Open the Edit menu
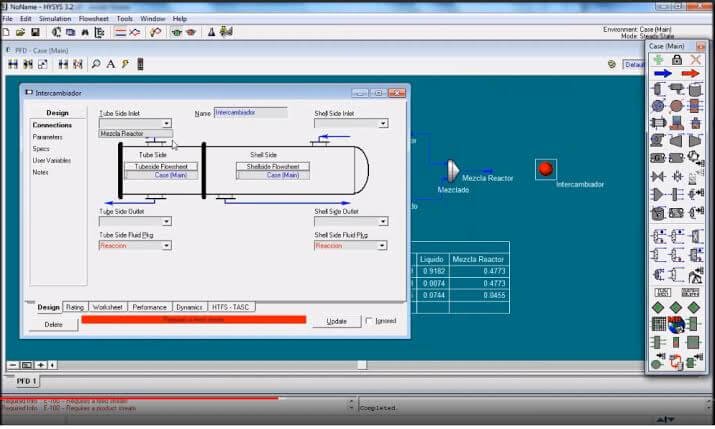This screenshot has height=429, width=715. [x=26, y=19]
